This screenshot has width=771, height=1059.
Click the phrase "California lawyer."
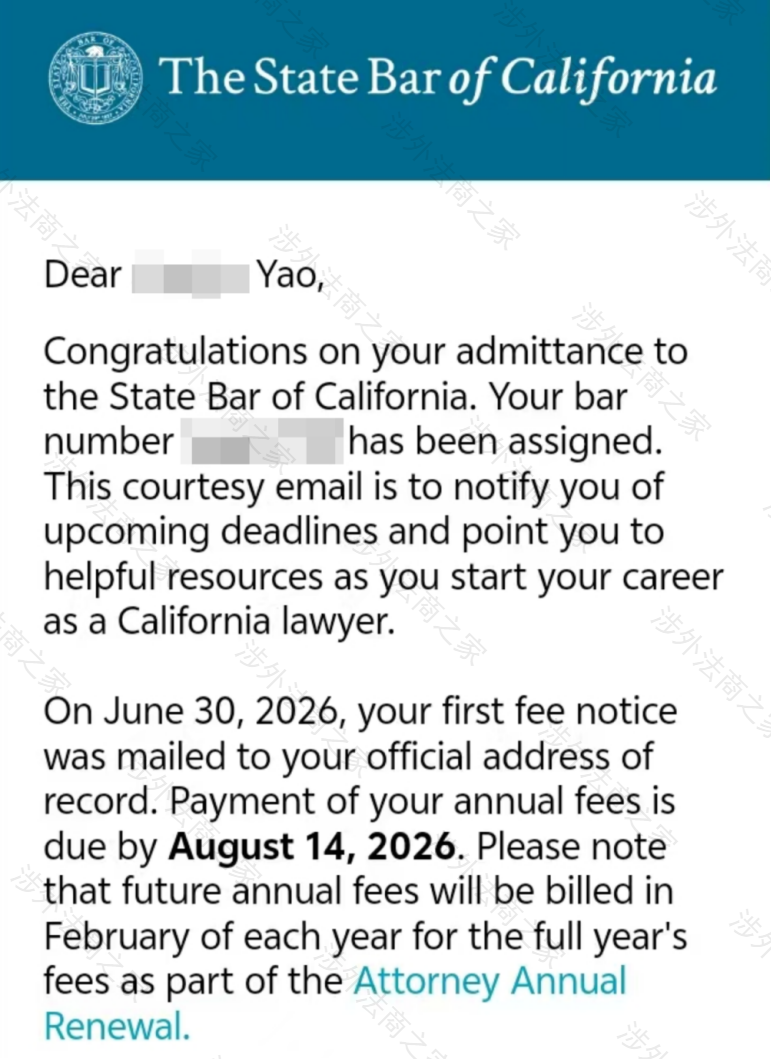(x=256, y=622)
